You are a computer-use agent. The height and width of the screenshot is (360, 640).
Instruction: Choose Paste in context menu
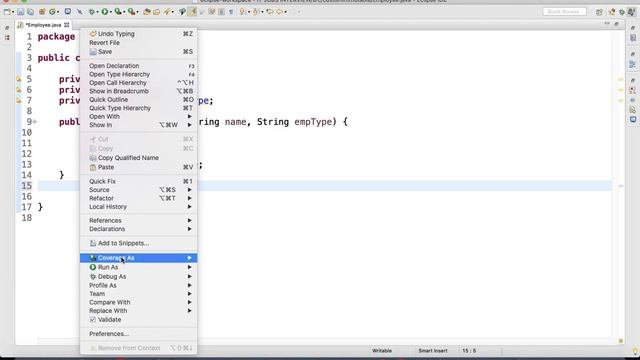click(x=139, y=167)
